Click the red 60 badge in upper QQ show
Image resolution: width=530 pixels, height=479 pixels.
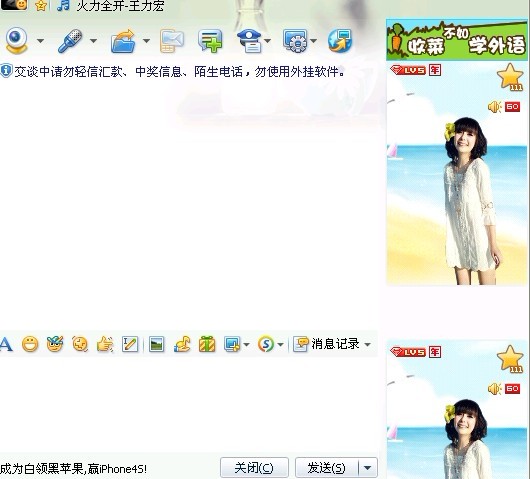512,107
